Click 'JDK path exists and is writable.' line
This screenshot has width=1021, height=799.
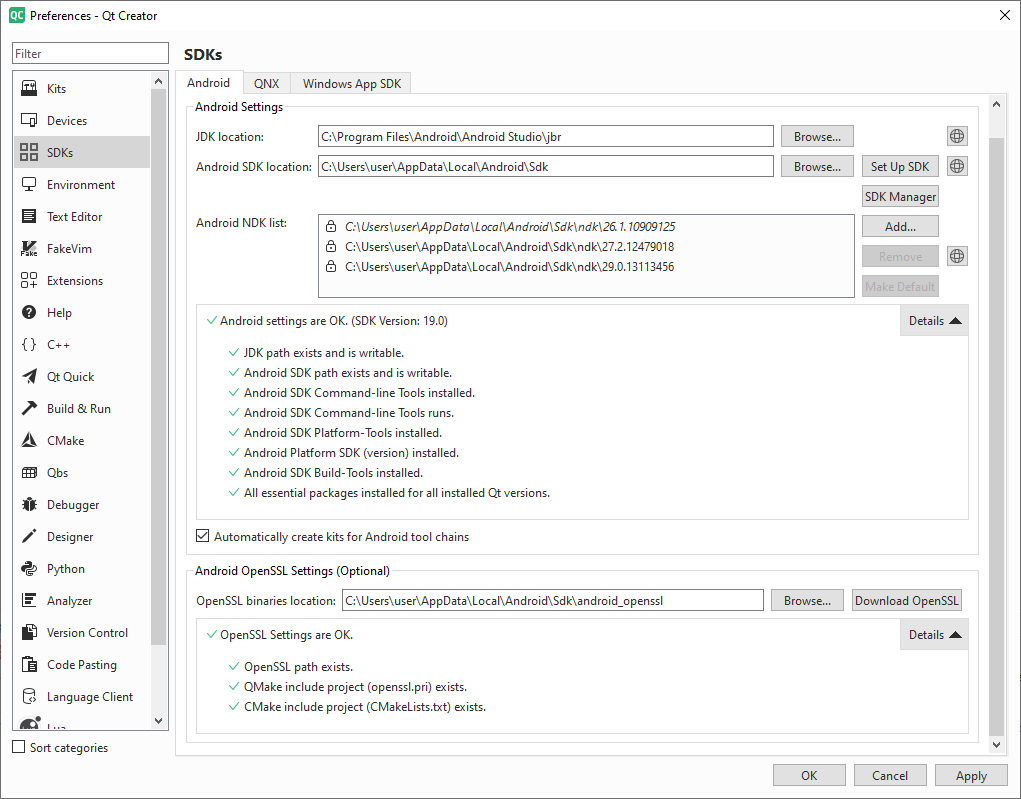click(x=324, y=352)
